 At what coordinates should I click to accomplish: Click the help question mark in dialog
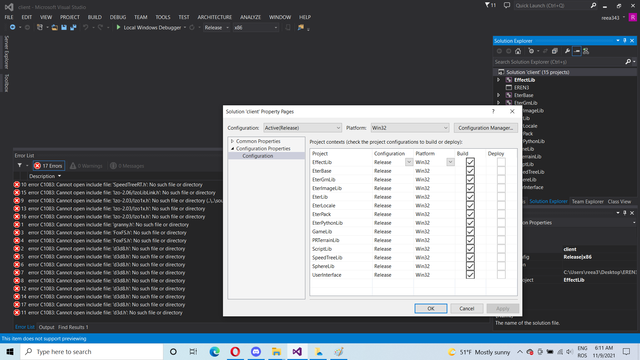(493, 111)
